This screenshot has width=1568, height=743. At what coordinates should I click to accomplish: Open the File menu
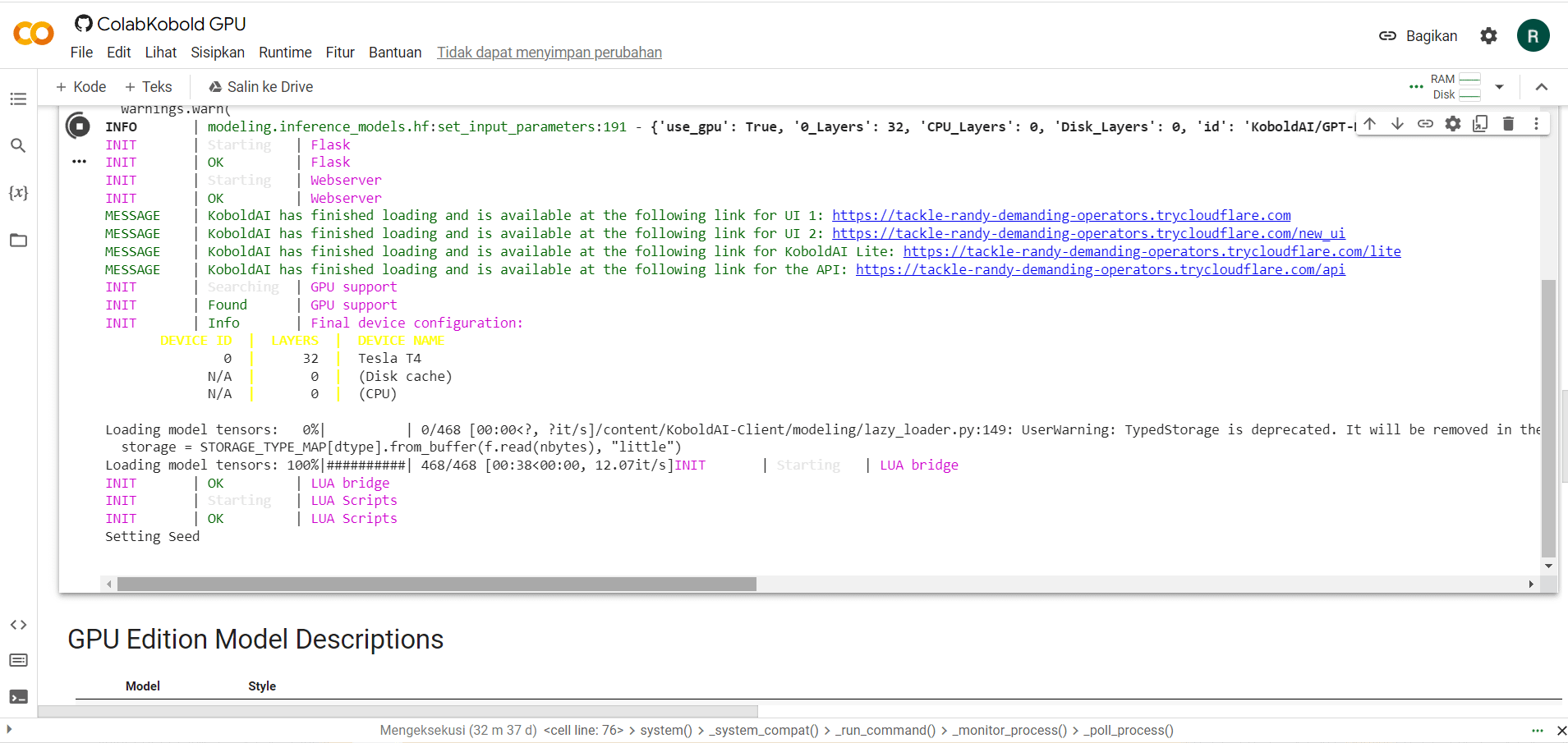(81, 53)
